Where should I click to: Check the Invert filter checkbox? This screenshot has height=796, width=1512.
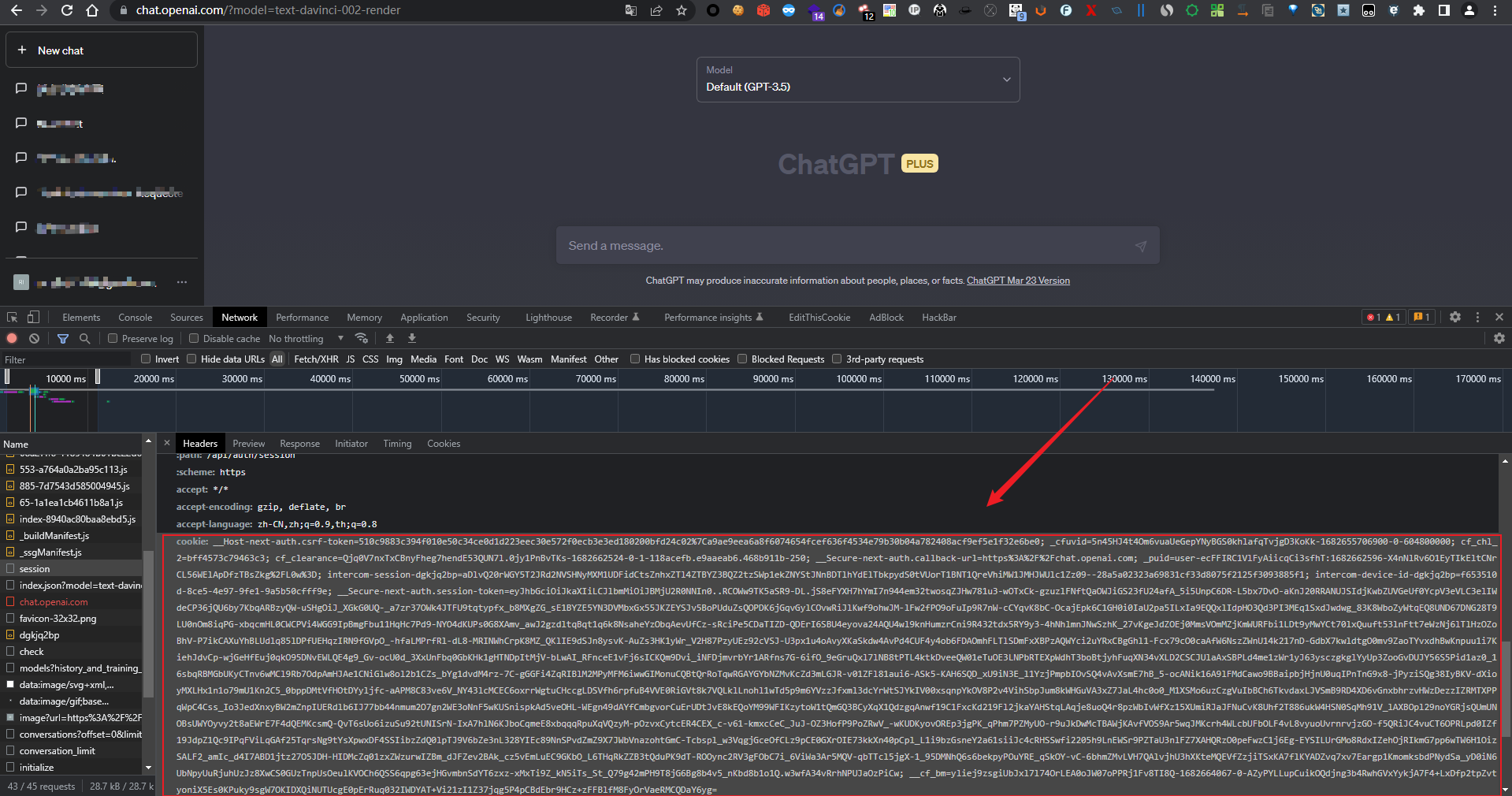coord(146,359)
